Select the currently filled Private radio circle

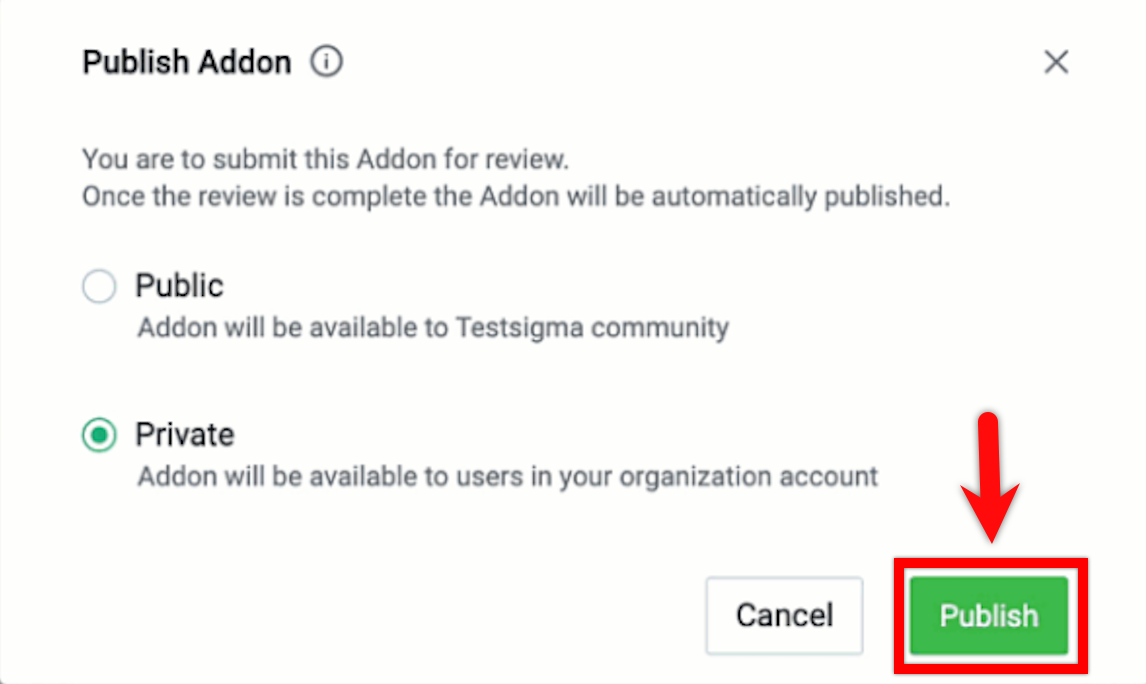pos(98,435)
